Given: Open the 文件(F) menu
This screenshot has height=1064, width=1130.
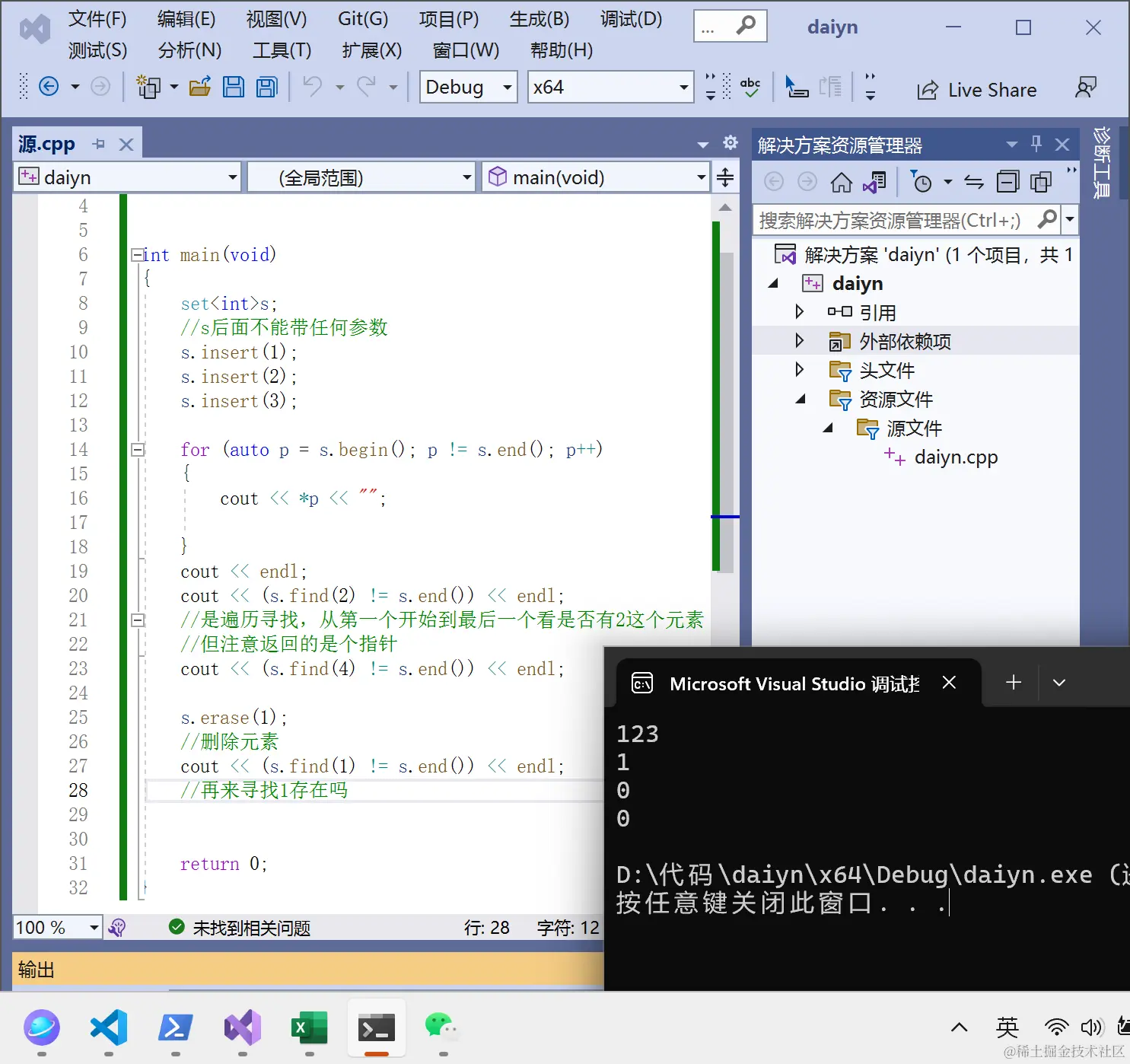Looking at the screenshot, I should (x=97, y=19).
